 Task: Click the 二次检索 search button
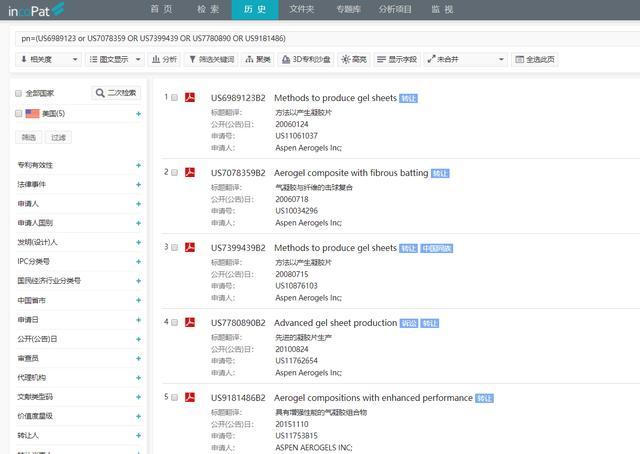coord(117,93)
